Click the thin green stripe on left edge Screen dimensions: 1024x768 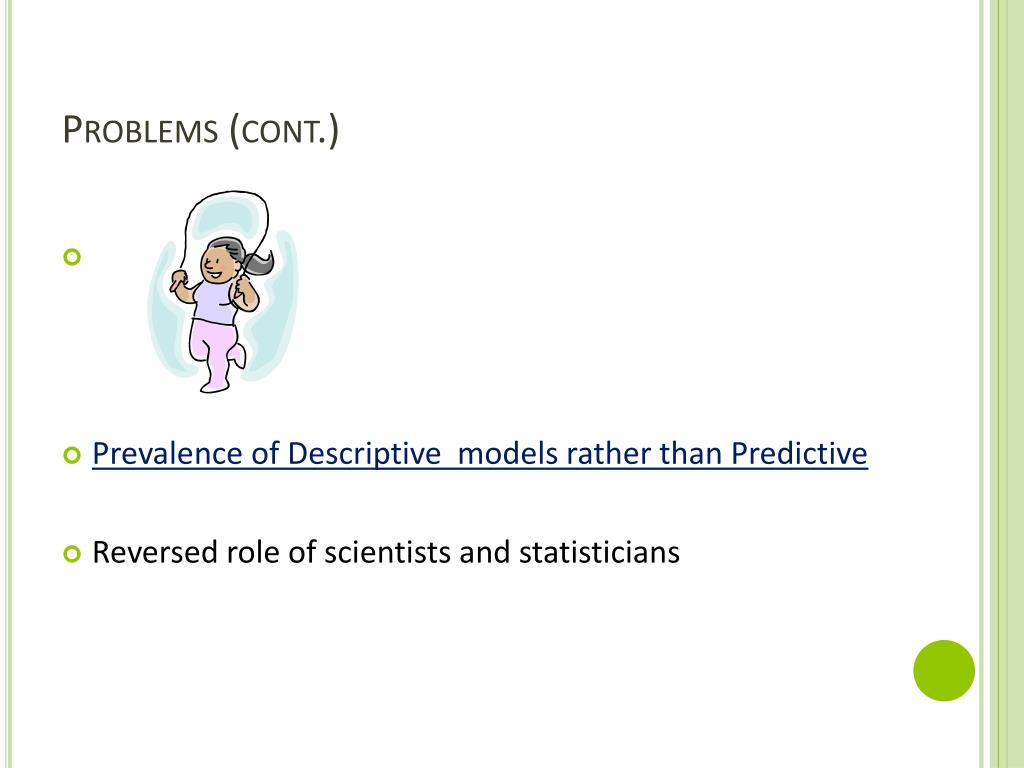coord(8,384)
